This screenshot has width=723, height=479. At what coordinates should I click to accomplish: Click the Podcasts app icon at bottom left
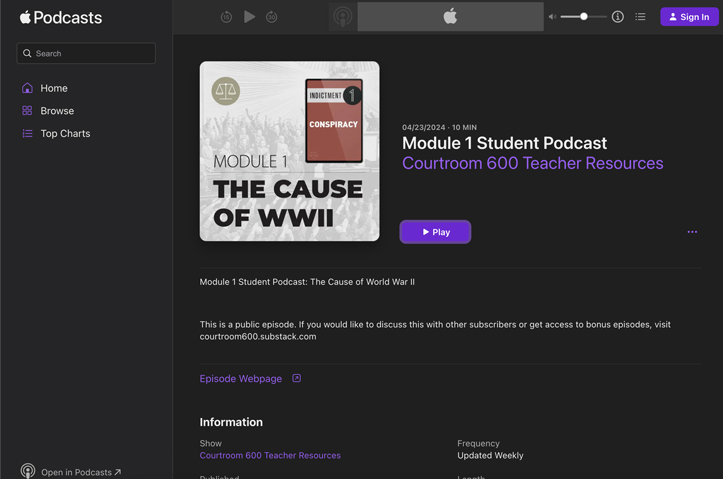coord(28,471)
